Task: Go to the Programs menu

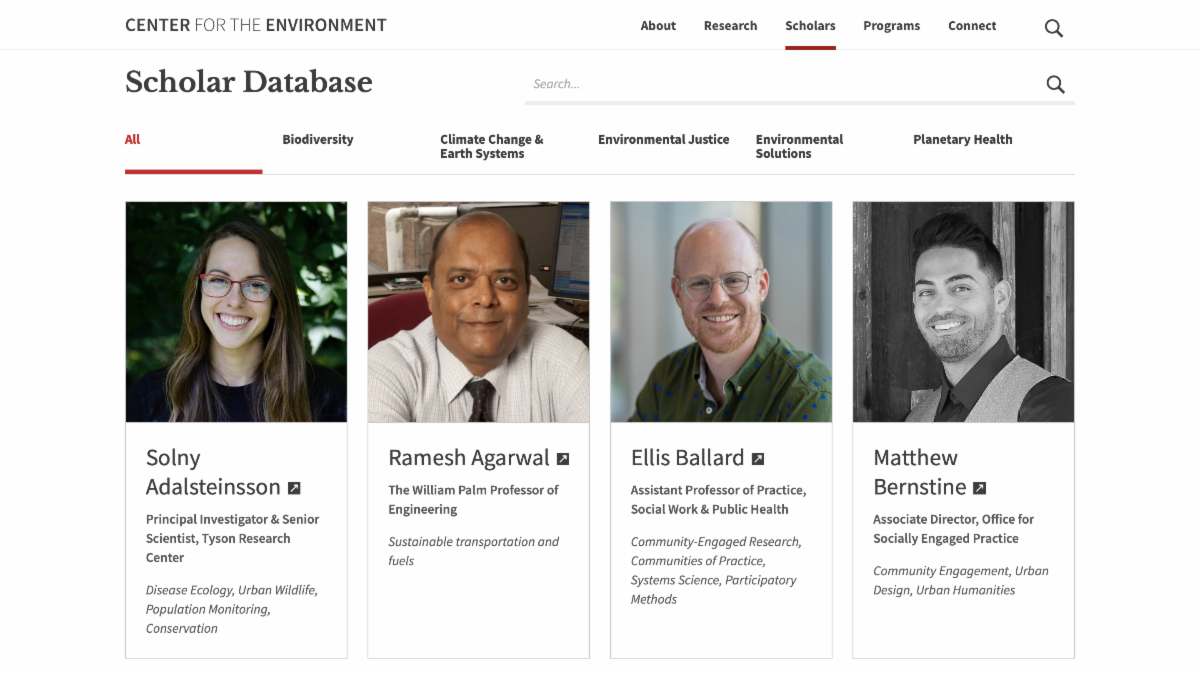Action: coord(891,26)
